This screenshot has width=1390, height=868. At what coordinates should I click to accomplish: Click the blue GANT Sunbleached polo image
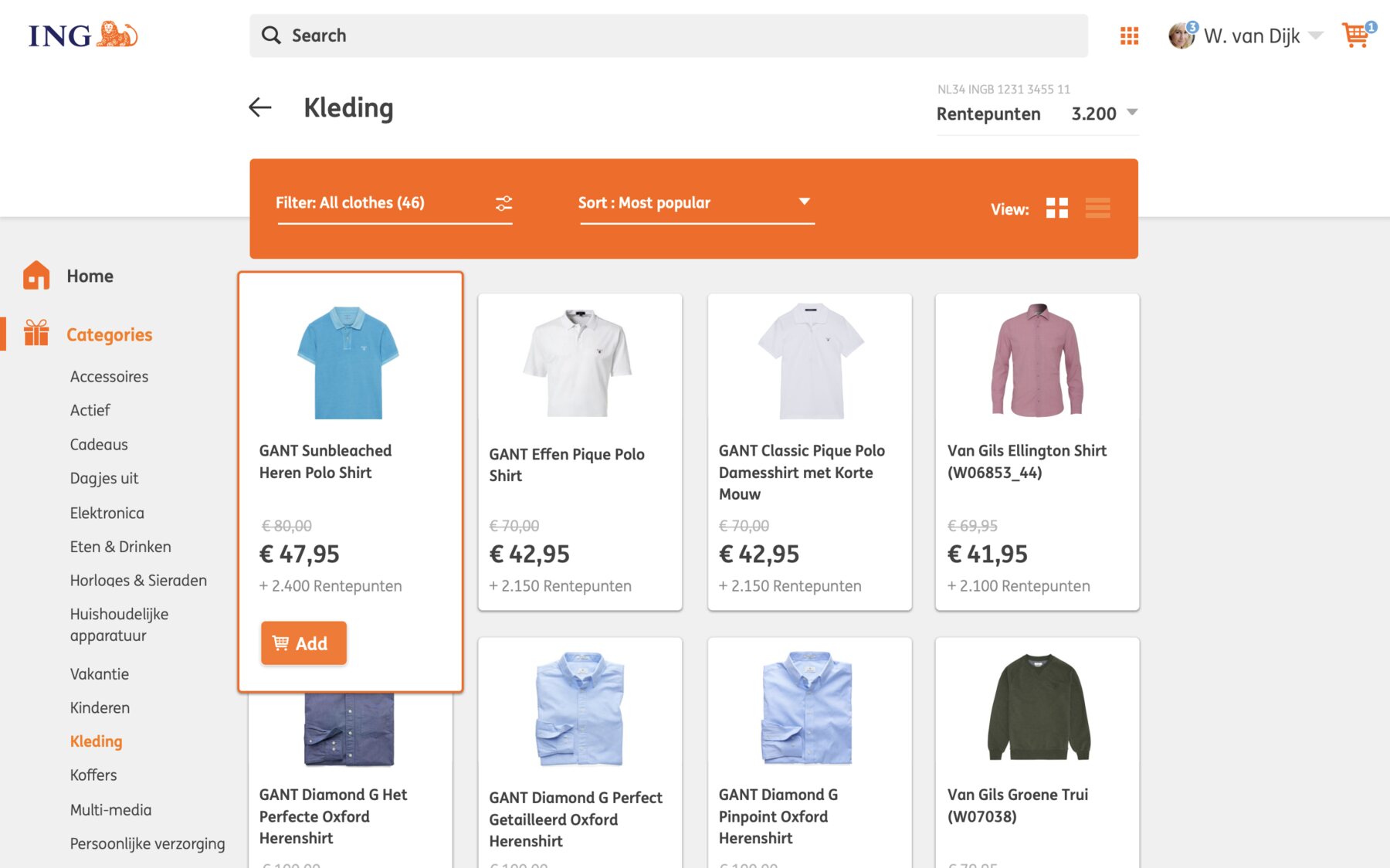pos(347,362)
